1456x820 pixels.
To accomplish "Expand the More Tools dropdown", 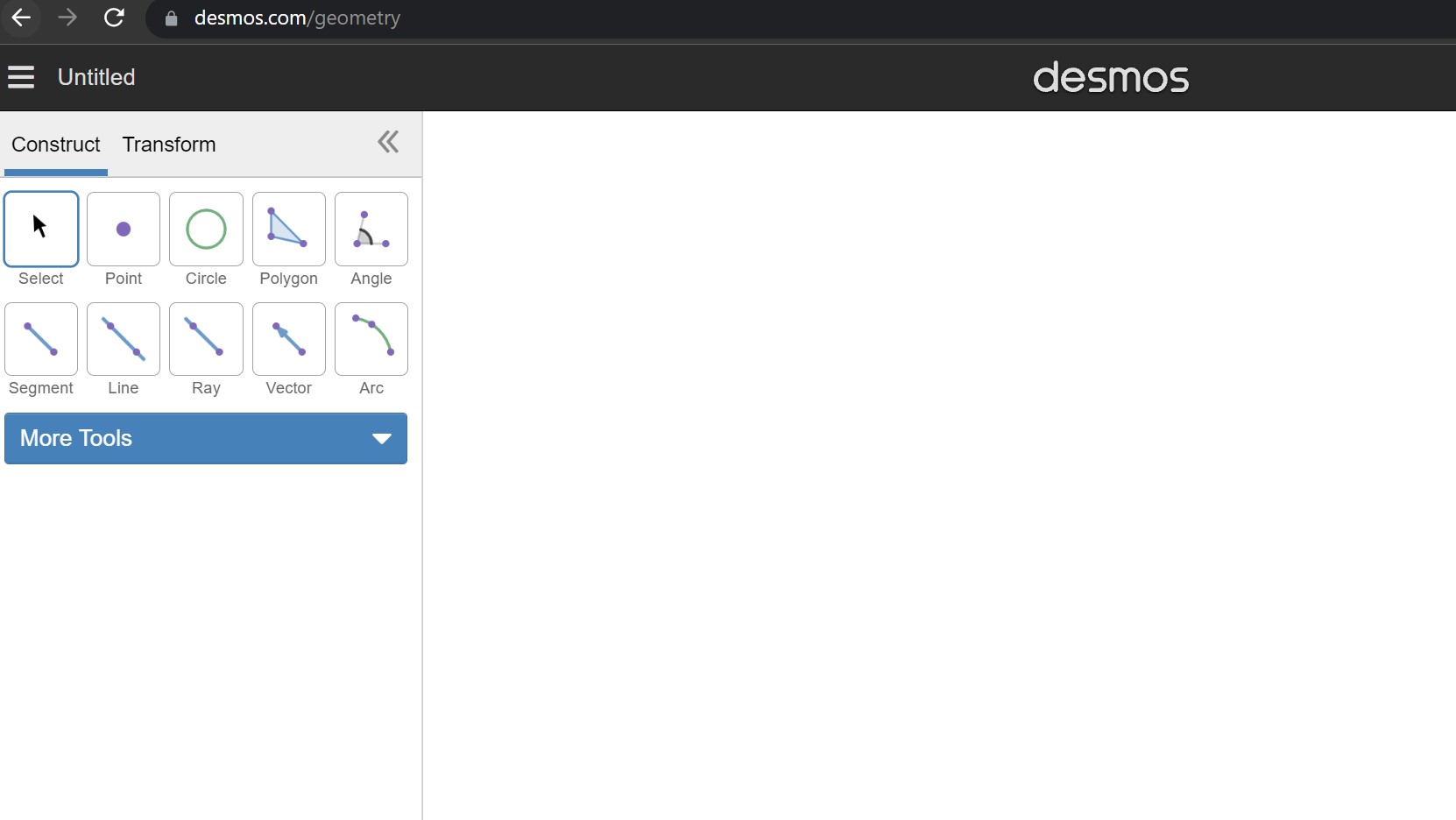I will click(206, 438).
